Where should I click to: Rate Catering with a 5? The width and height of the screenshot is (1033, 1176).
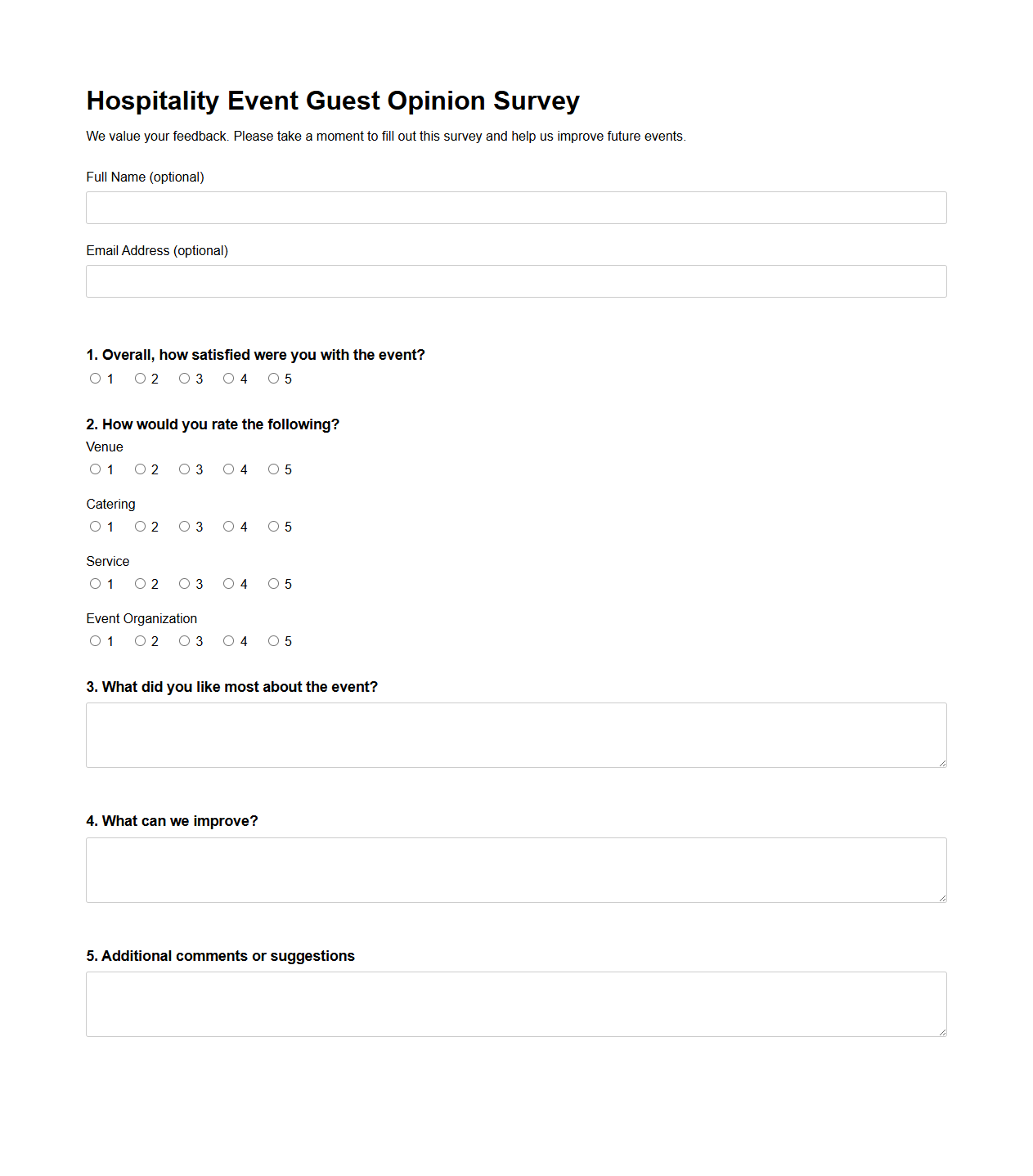click(273, 527)
